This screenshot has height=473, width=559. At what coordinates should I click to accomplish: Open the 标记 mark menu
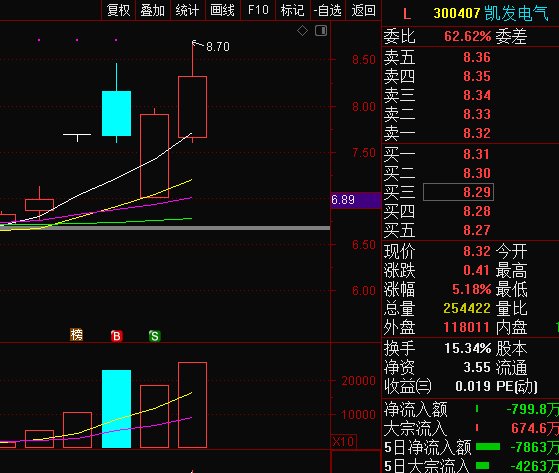(293, 10)
